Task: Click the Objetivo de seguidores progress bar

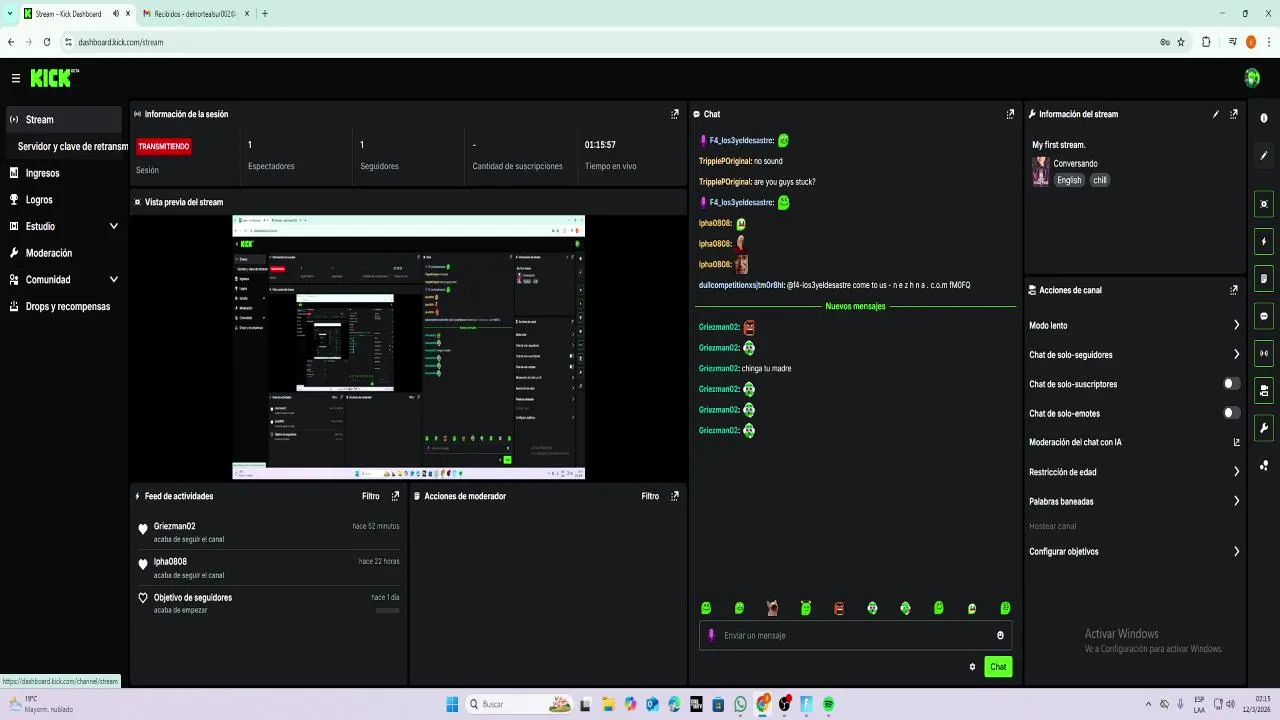Action: [387, 610]
